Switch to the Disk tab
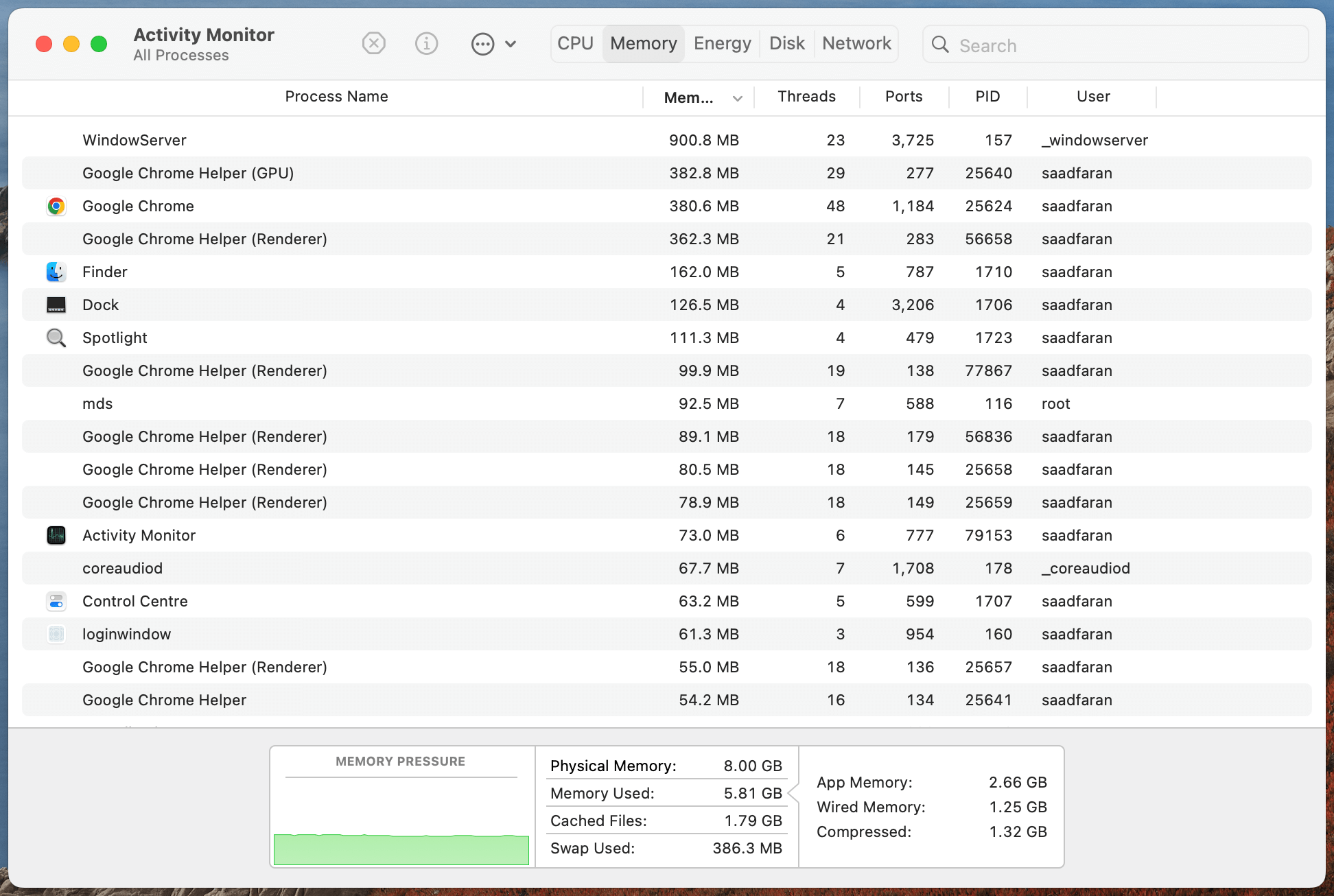1334x896 pixels. (787, 43)
